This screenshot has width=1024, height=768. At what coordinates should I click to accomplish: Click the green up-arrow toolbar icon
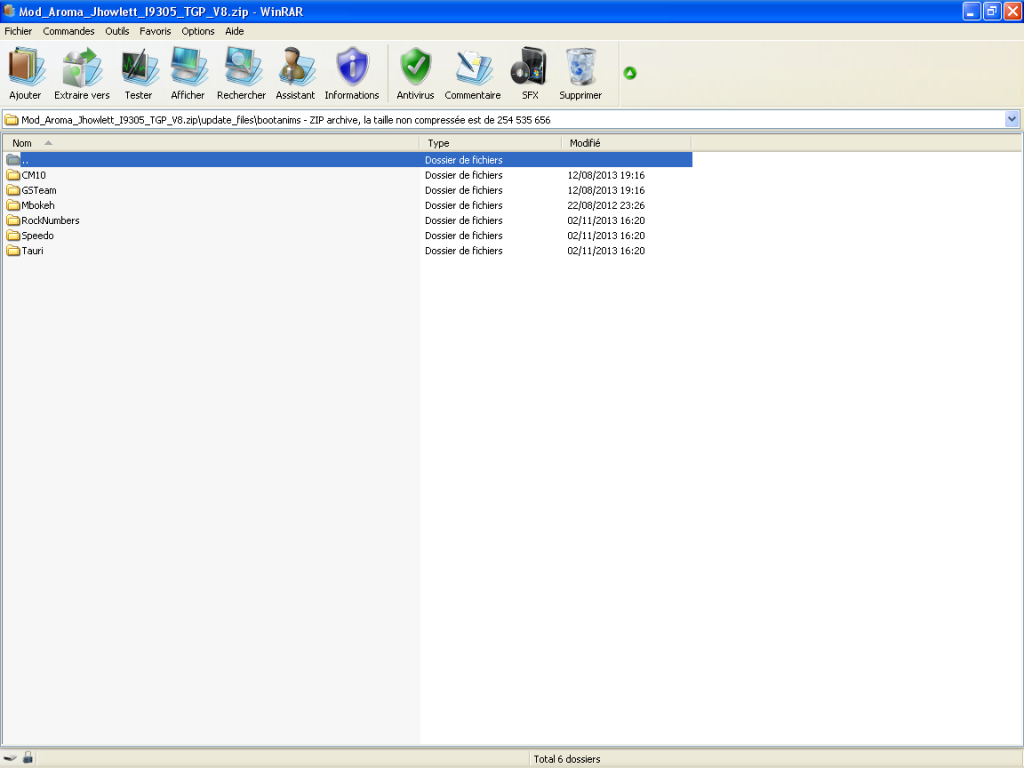tap(630, 73)
